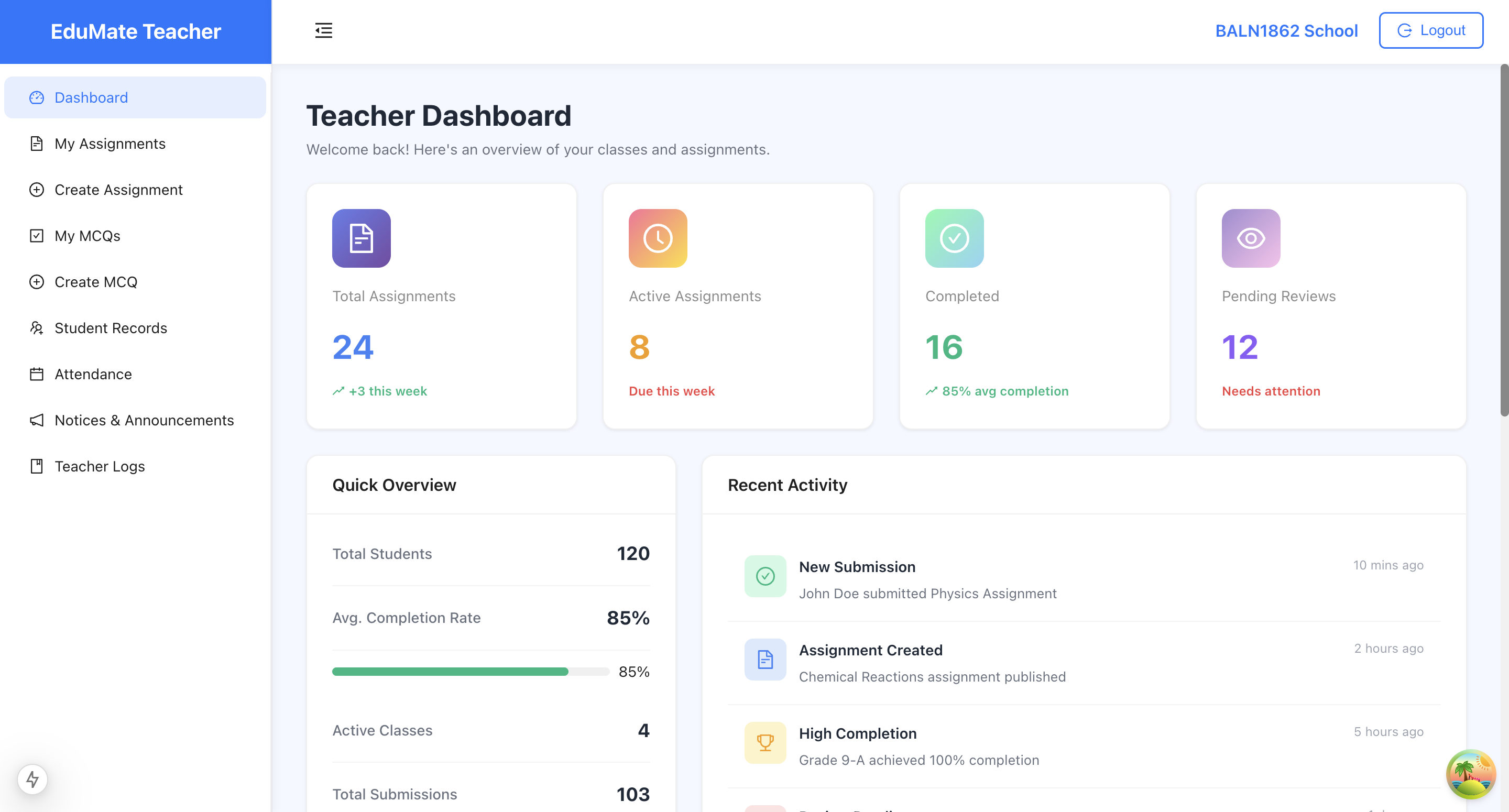Viewport: 1509px width, 812px height.
Task: Open the BALN1862 School account link
Action: point(1286,31)
